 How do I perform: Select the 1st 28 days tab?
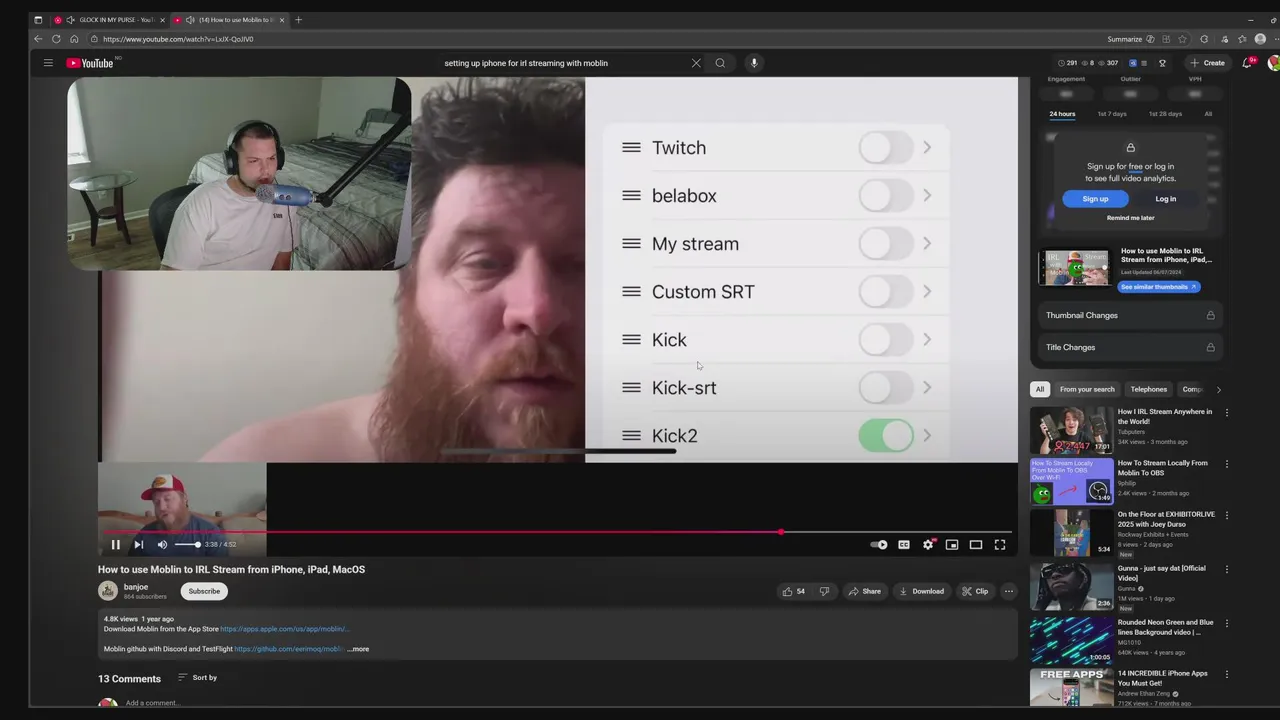click(1165, 114)
